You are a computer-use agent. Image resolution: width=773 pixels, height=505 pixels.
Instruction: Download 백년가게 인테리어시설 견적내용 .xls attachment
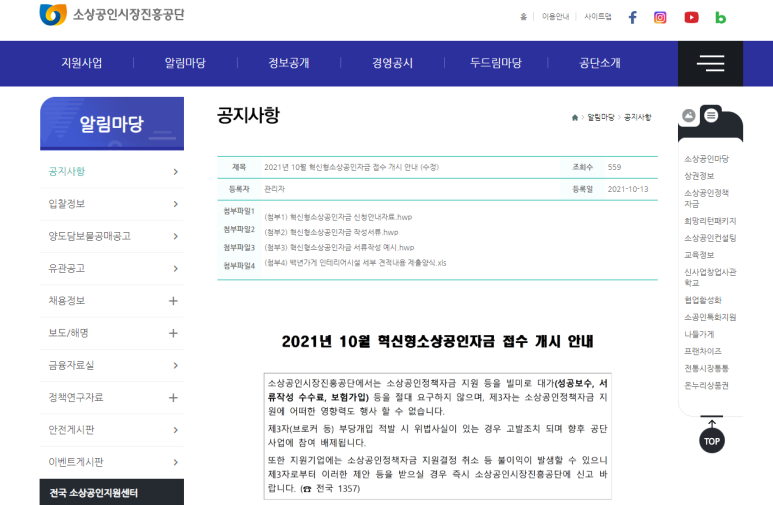point(355,263)
